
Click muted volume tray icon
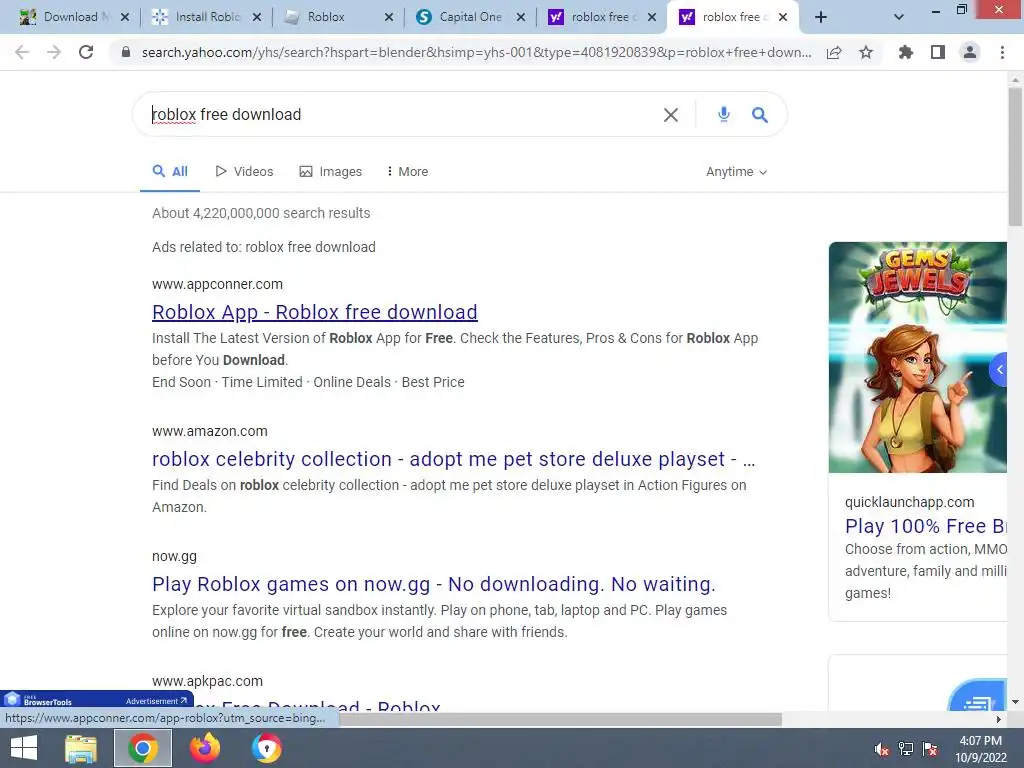(882, 749)
